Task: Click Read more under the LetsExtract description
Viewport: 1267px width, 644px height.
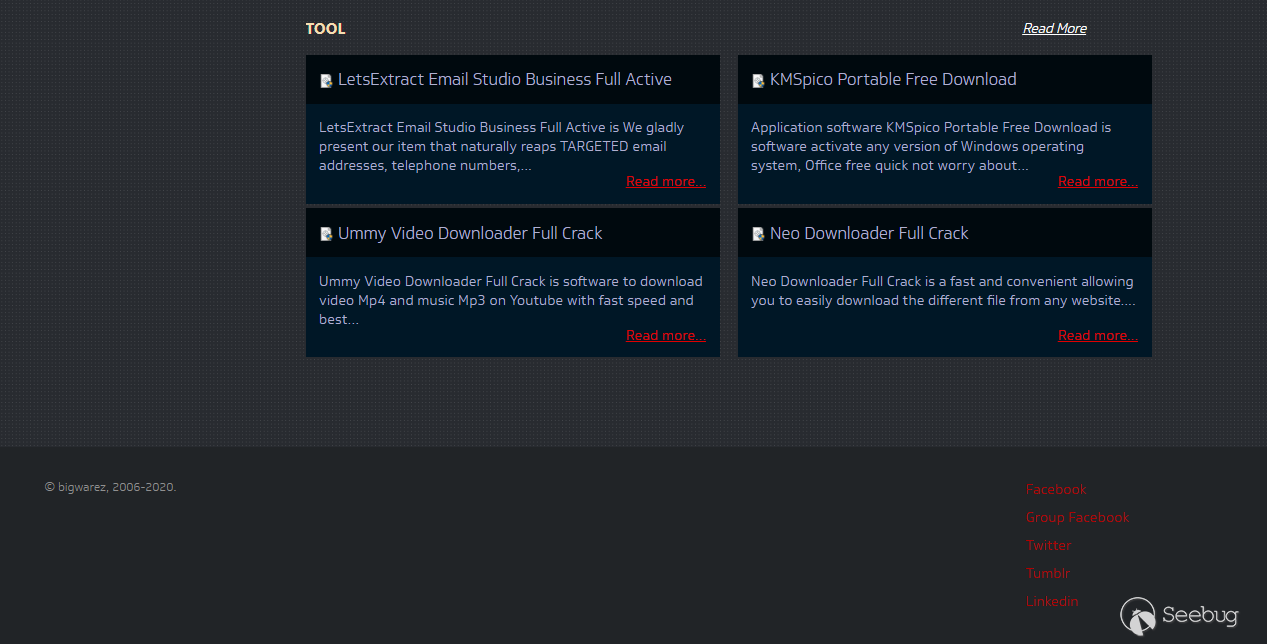Action: pyautogui.click(x=665, y=182)
